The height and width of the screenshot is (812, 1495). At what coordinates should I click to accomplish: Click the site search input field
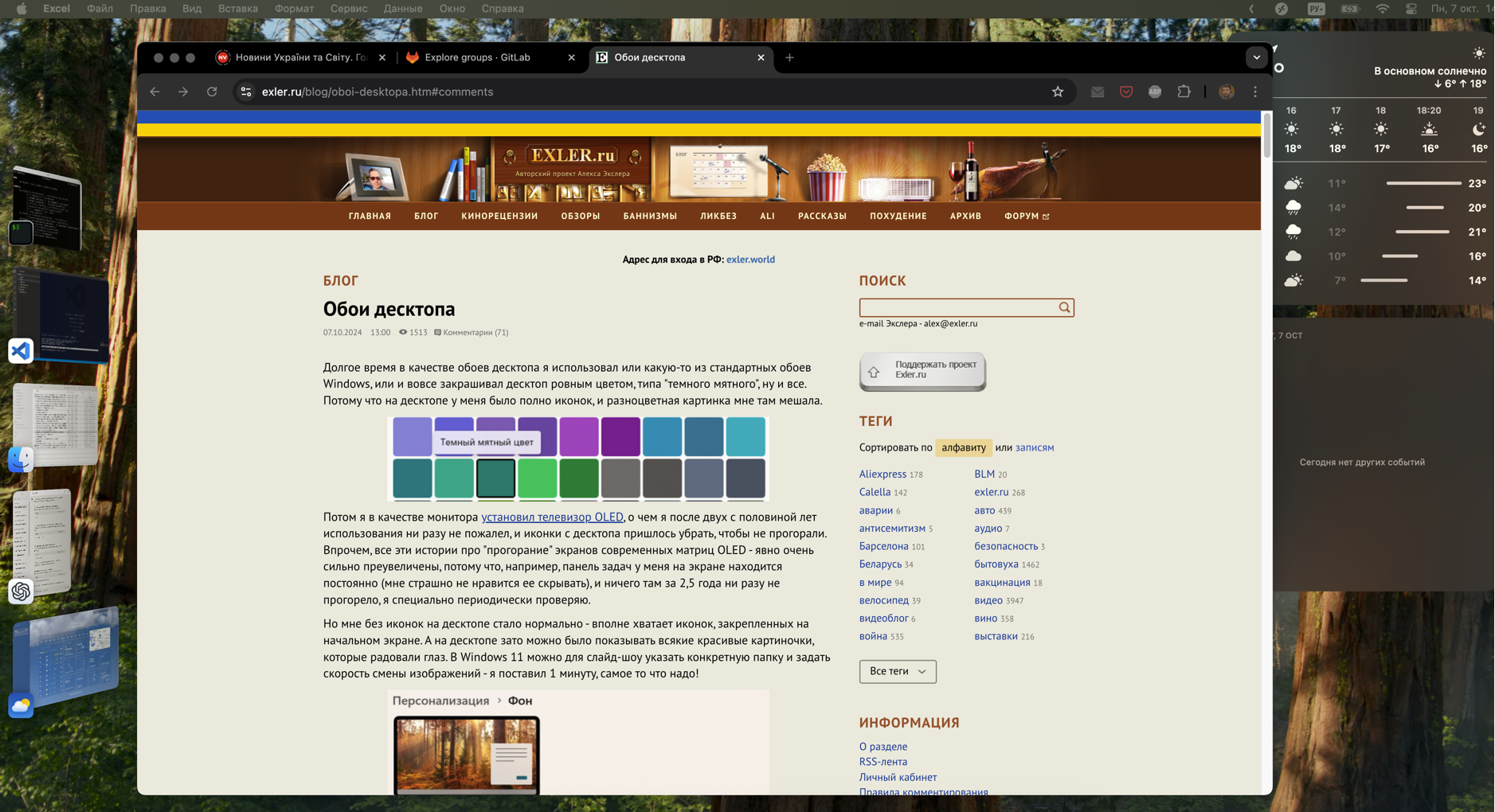coord(957,307)
